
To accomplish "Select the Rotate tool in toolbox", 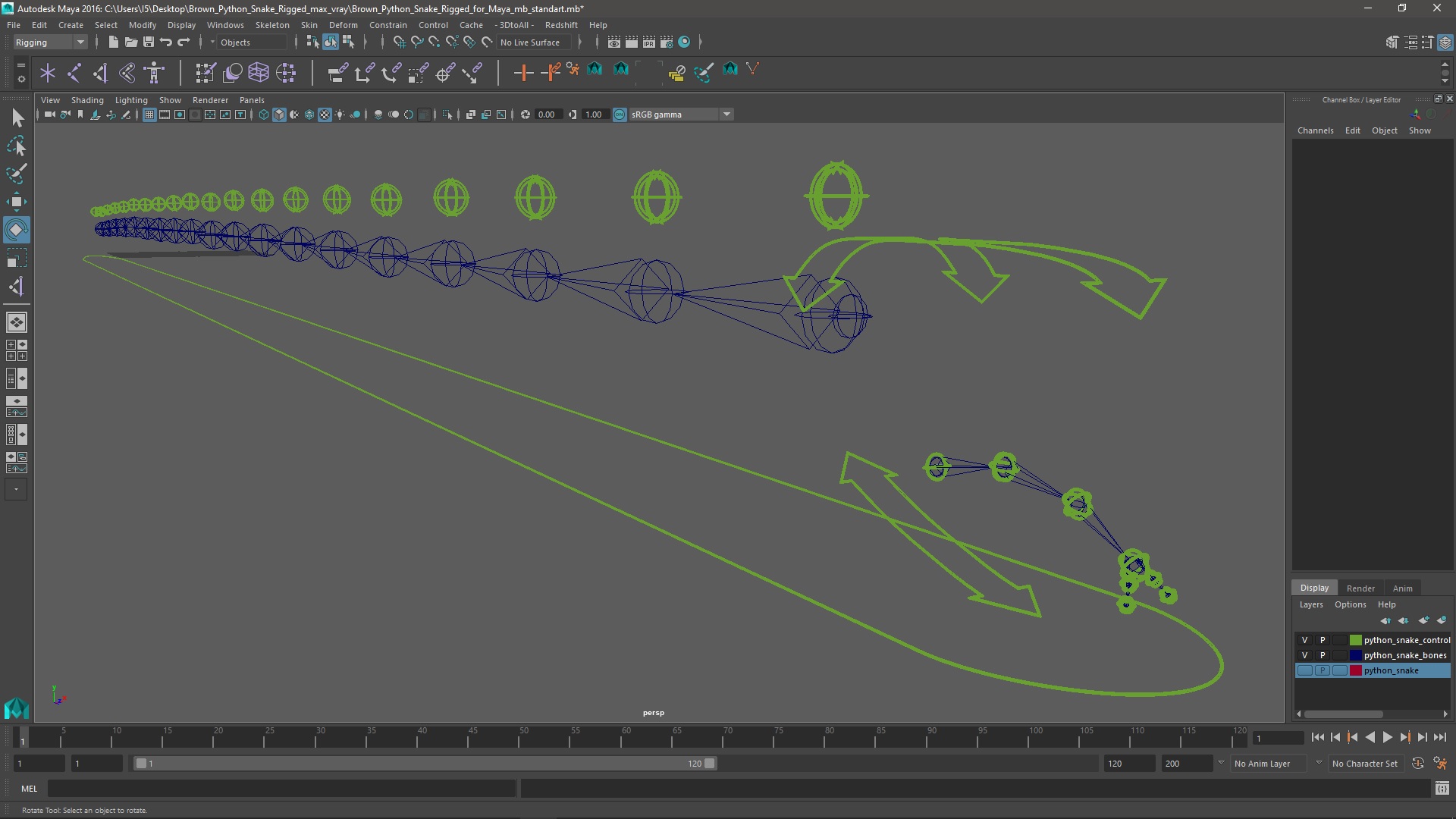I will click(17, 230).
